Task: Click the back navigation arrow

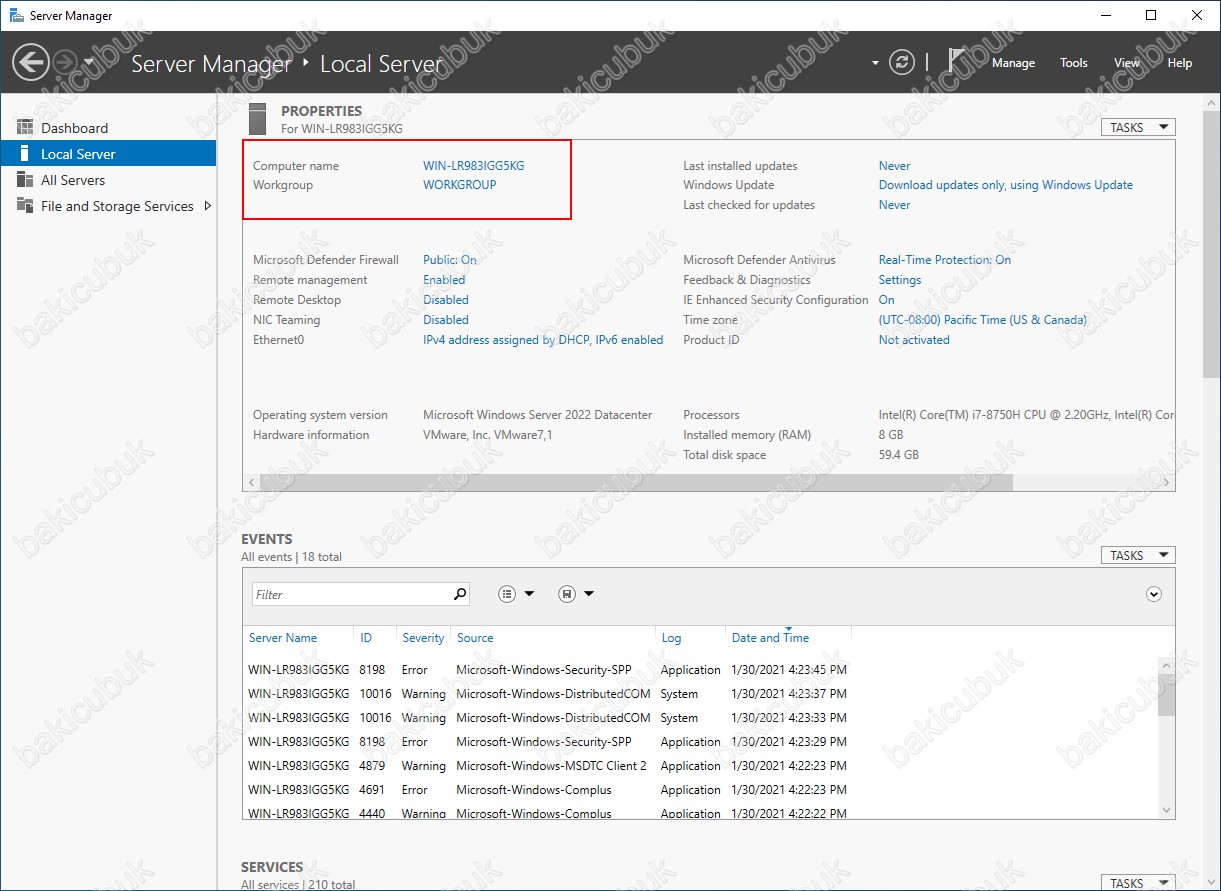Action: coord(30,63)
